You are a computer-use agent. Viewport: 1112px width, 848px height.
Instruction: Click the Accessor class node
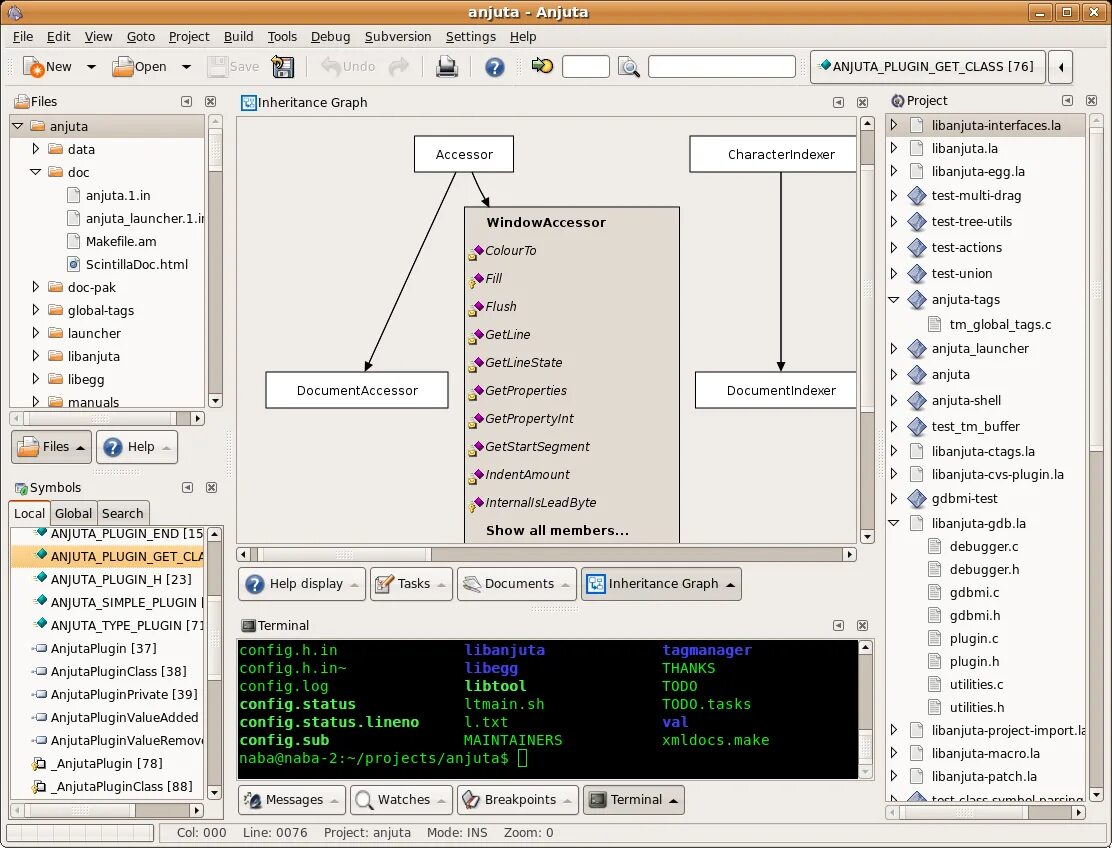tap(464, 154)
